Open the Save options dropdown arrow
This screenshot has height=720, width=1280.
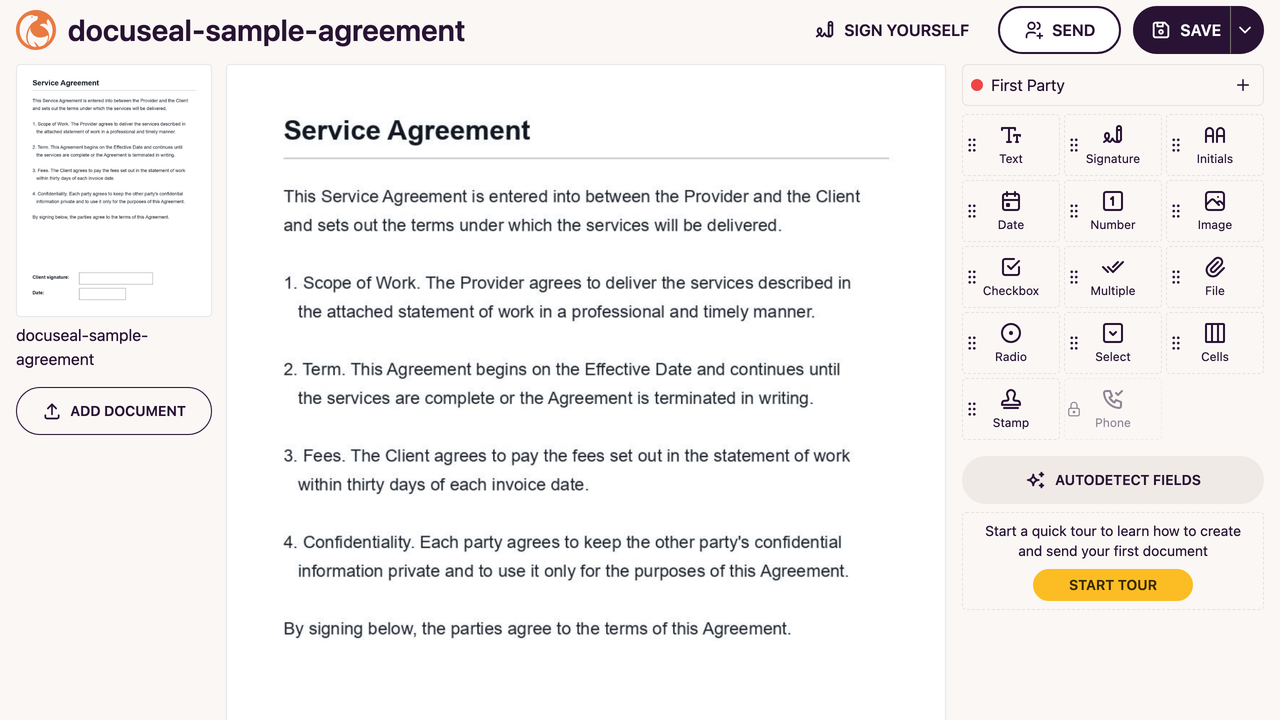pos(1245,30)
